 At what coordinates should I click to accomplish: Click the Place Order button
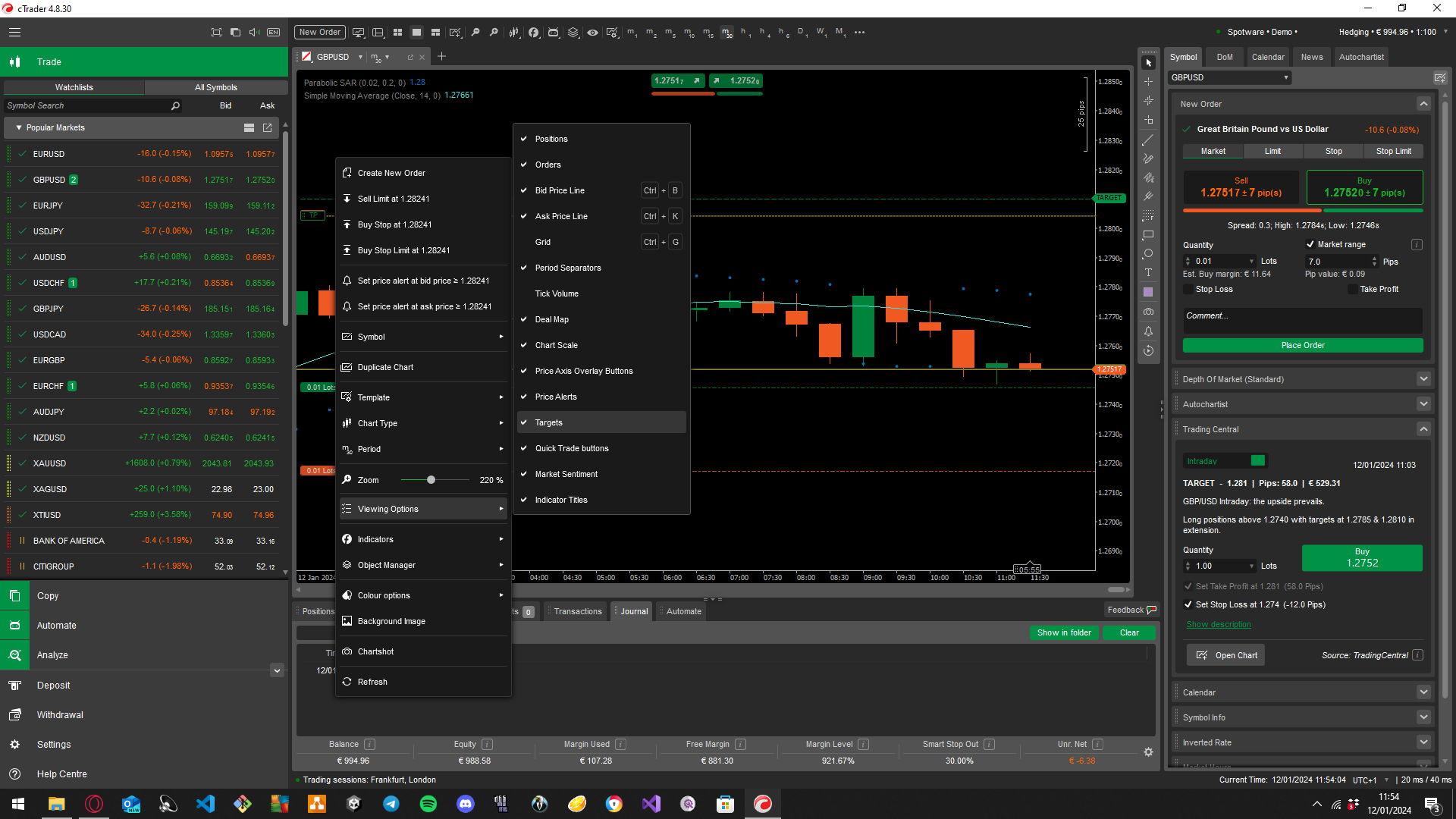pos(1302,345)
